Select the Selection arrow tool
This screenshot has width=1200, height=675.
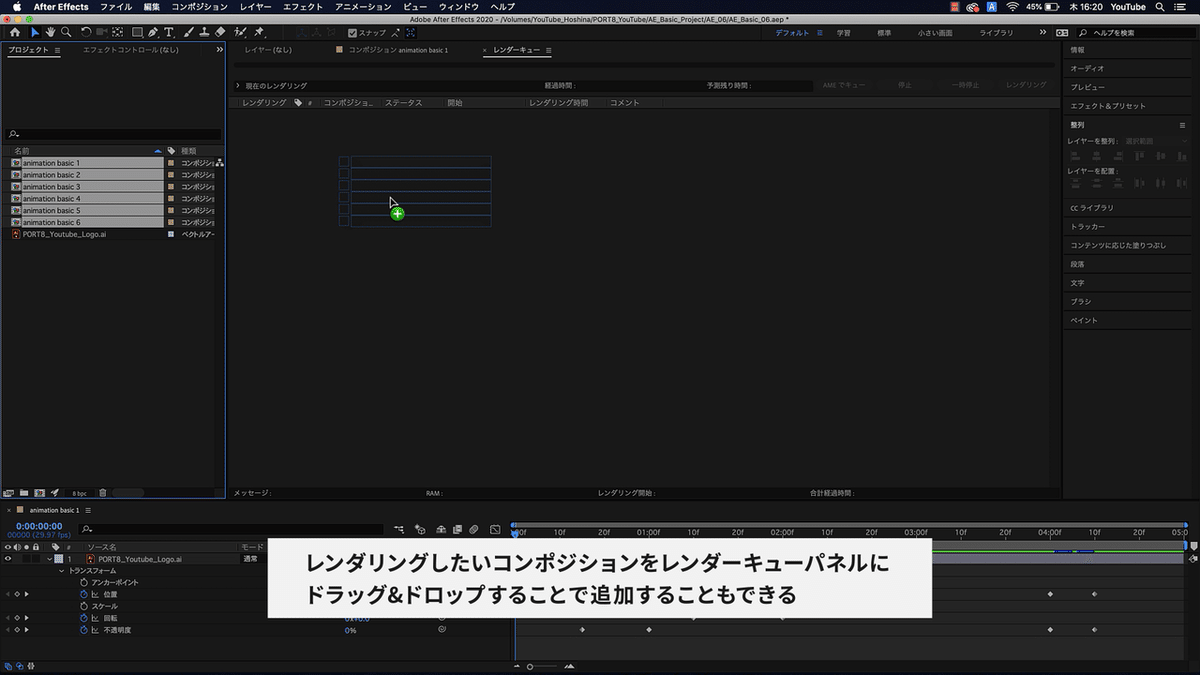point(34,33)
